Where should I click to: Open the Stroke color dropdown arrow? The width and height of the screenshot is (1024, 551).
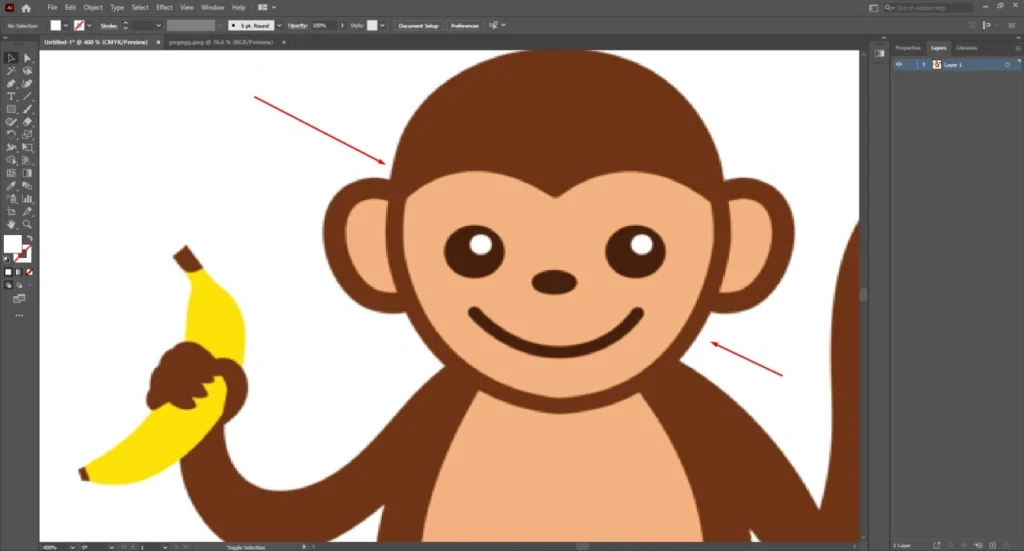click(x=89, y=25)
